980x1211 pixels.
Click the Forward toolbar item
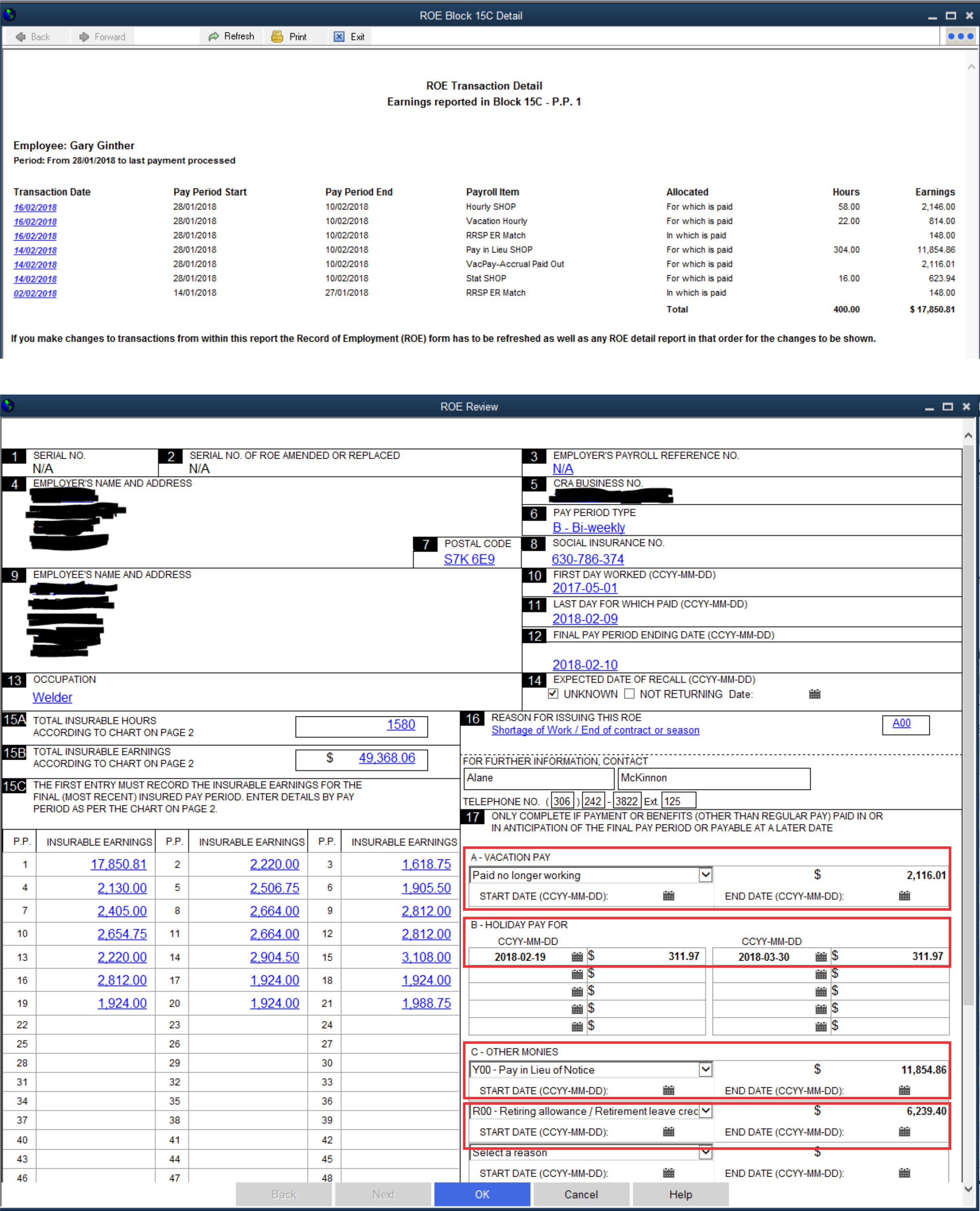point(102,37)
